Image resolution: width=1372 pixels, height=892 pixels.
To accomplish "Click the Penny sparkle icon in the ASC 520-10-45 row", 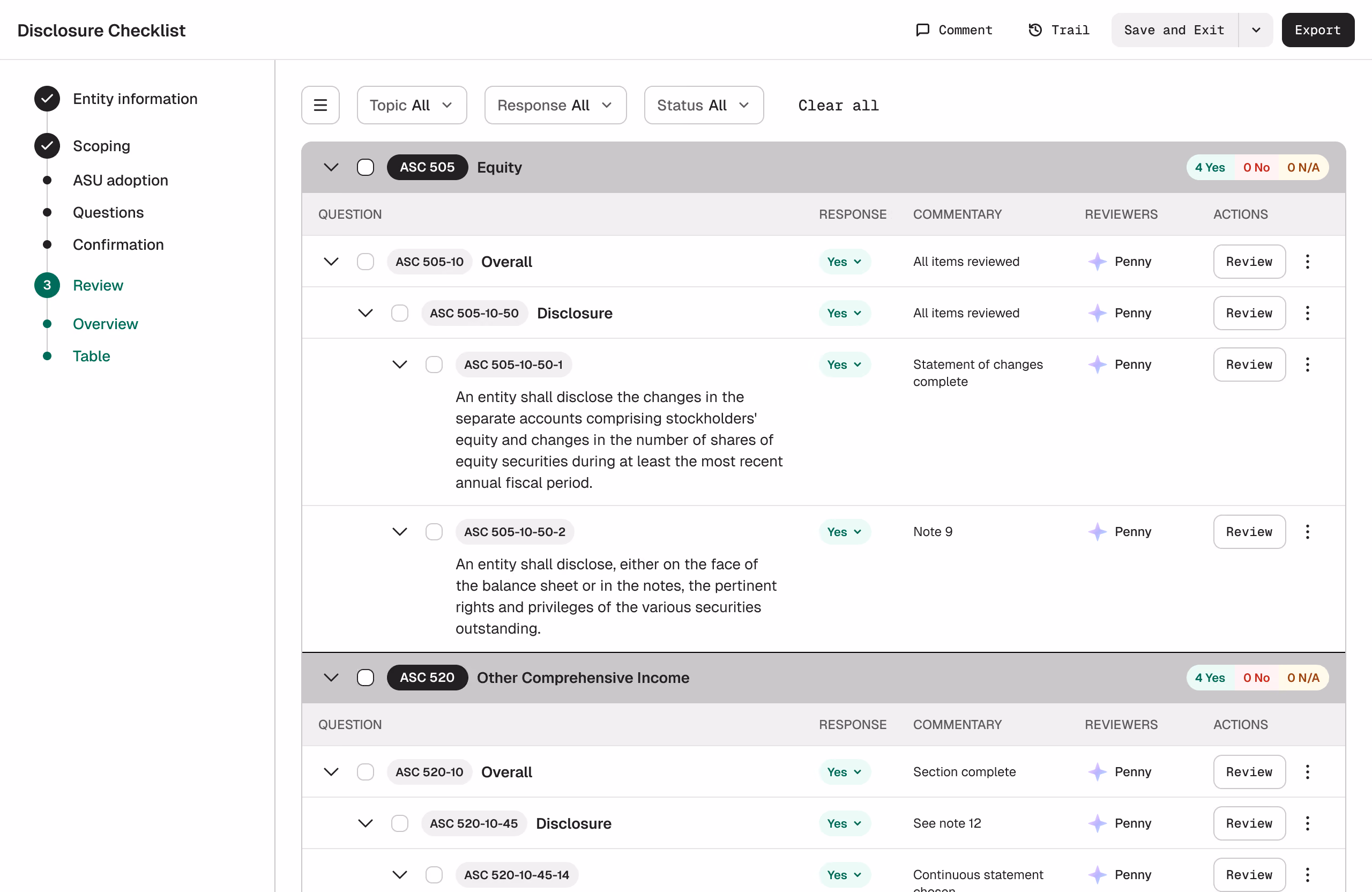I will [1097, 823].
